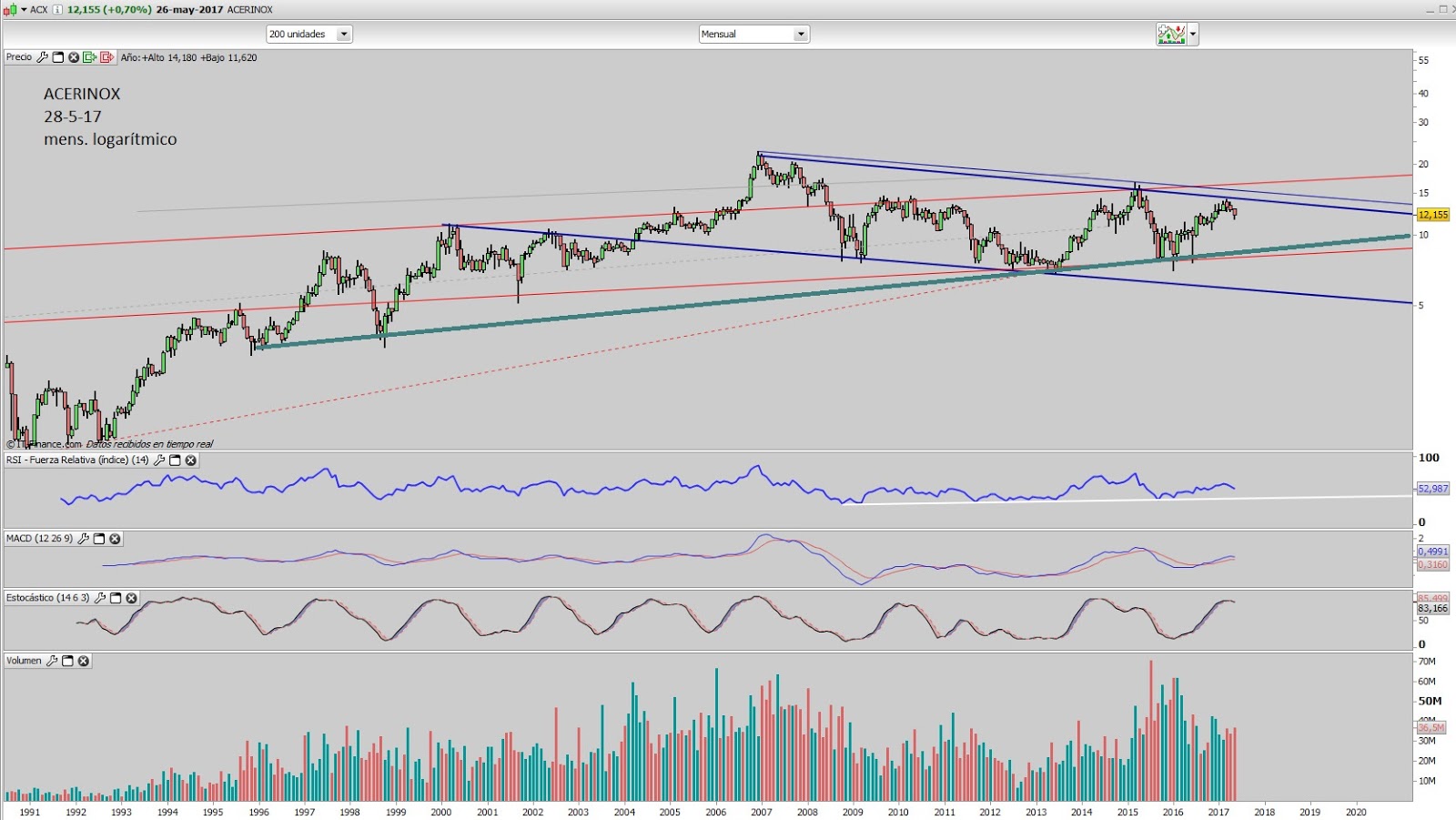Open MACD indicator settings wrench

coord(83,539)
